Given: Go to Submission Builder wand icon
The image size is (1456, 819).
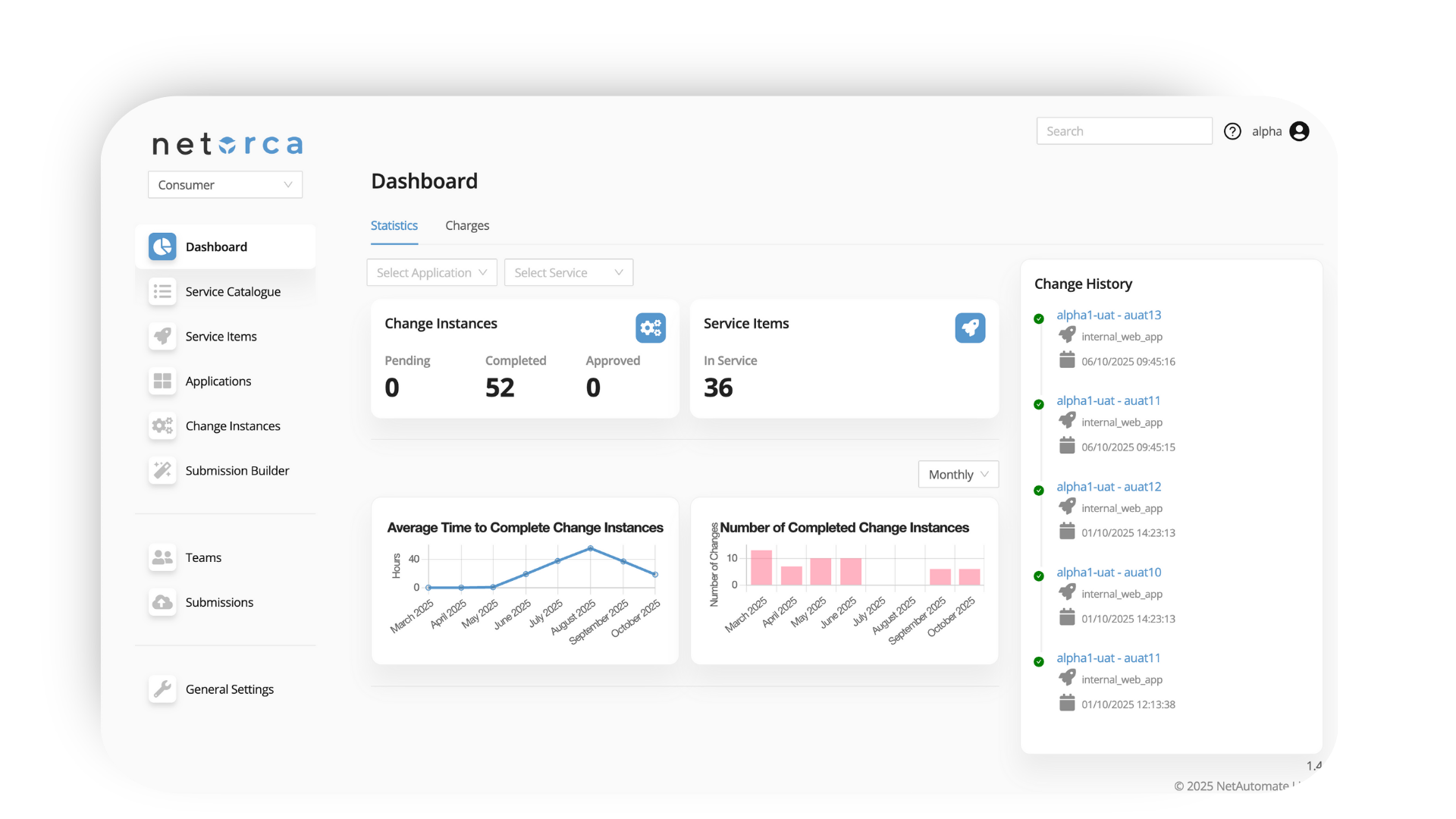Looking at the screenshot, I should pos(162,471).
